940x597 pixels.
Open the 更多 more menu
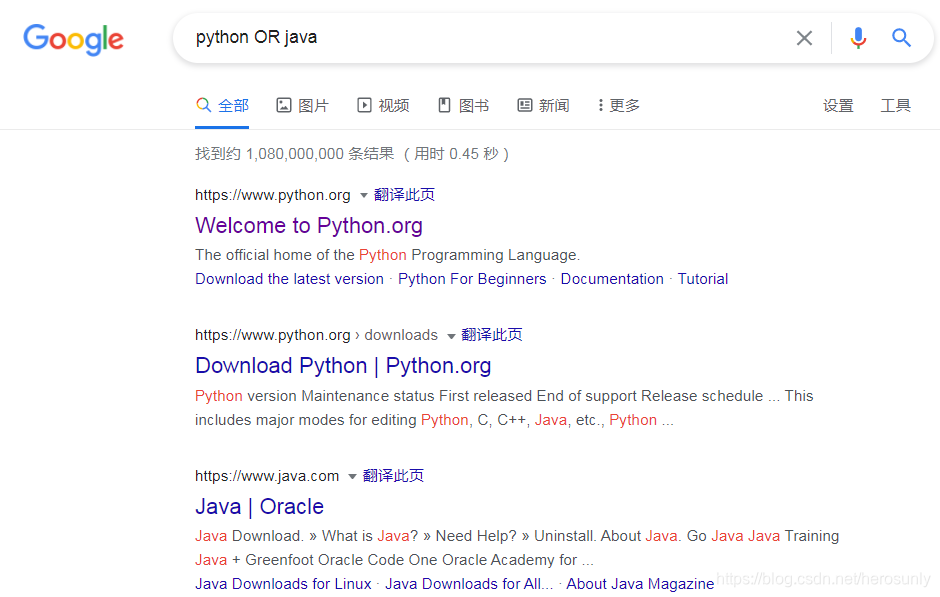click(619, 106)
